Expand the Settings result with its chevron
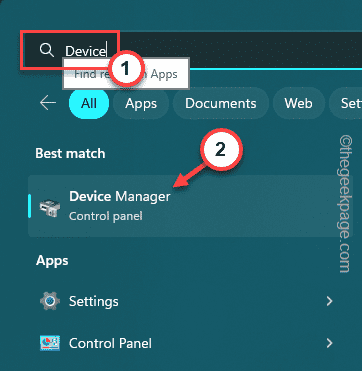The height and width of the screenshot is (371, 362). pyautogui.click(x=329, y=301)
